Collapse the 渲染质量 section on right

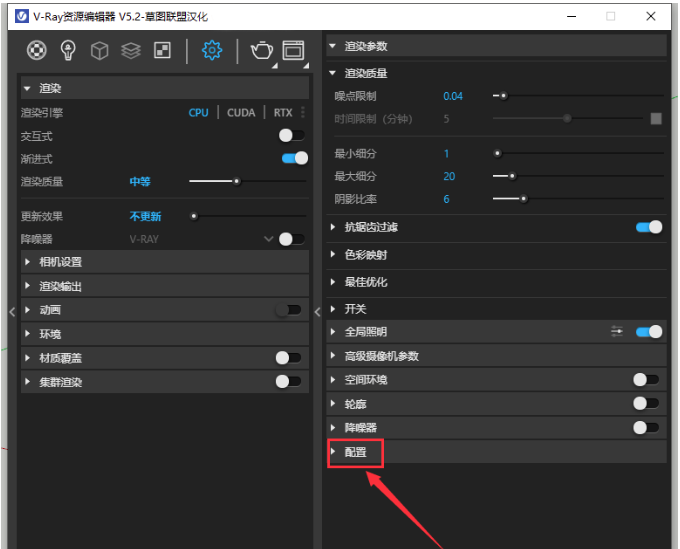(497, 73)
